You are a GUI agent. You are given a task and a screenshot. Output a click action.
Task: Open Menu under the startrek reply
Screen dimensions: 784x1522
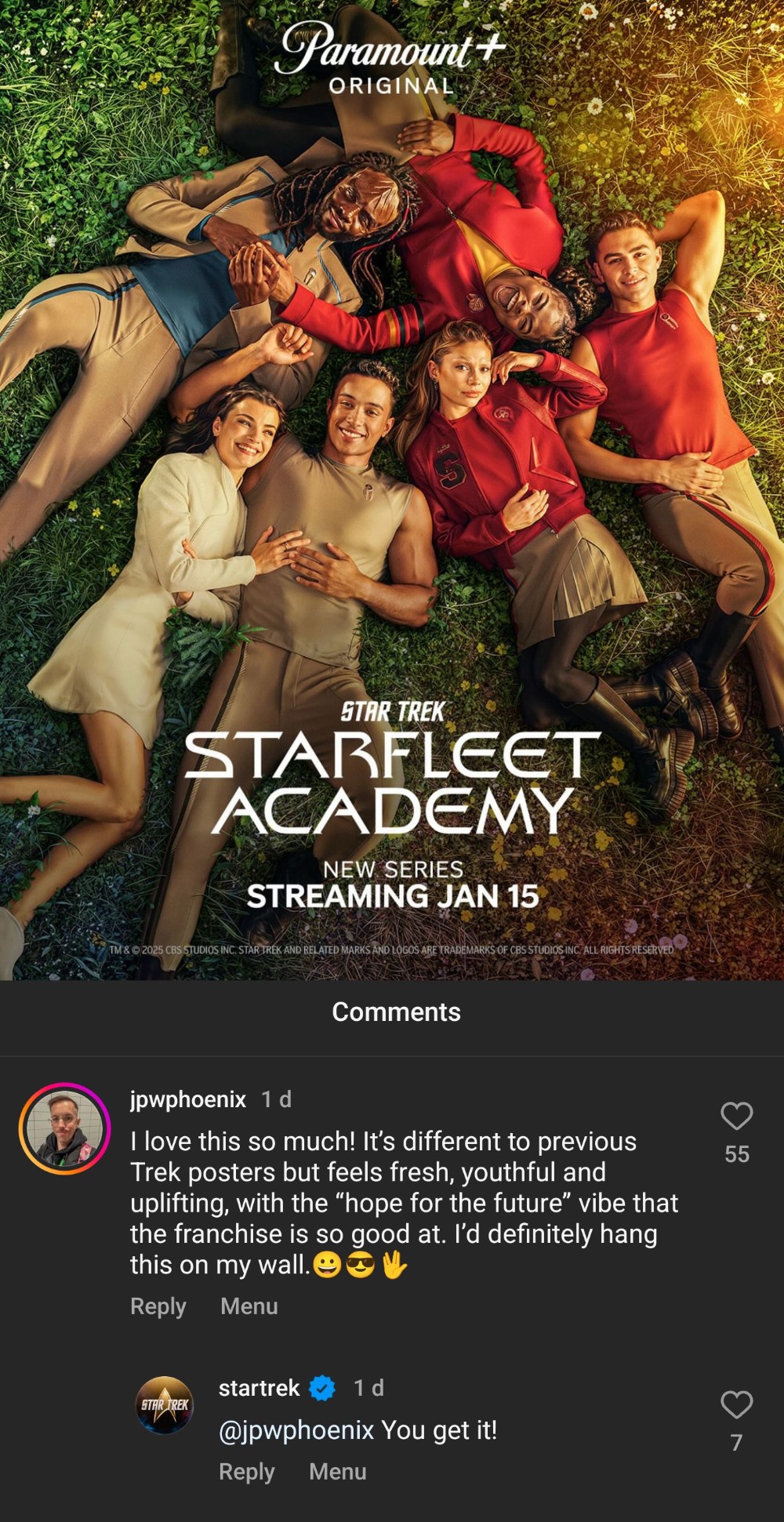(338, 1472)
